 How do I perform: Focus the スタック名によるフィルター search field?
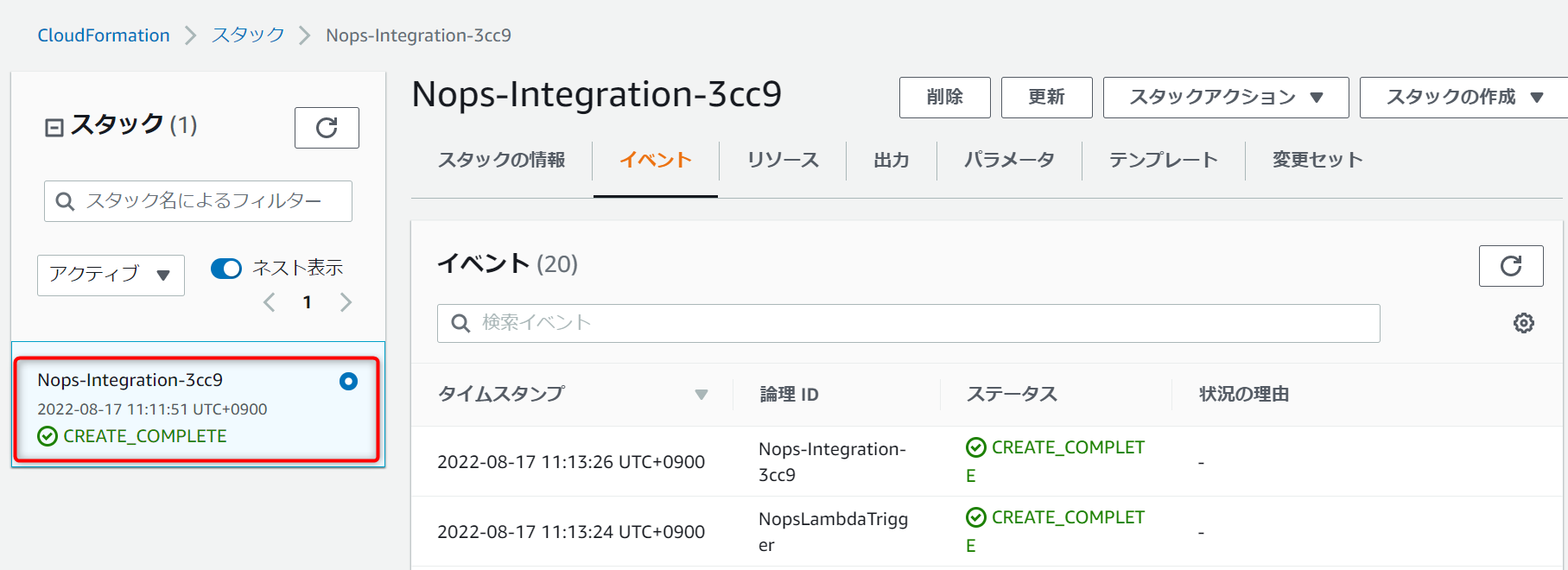198,201
